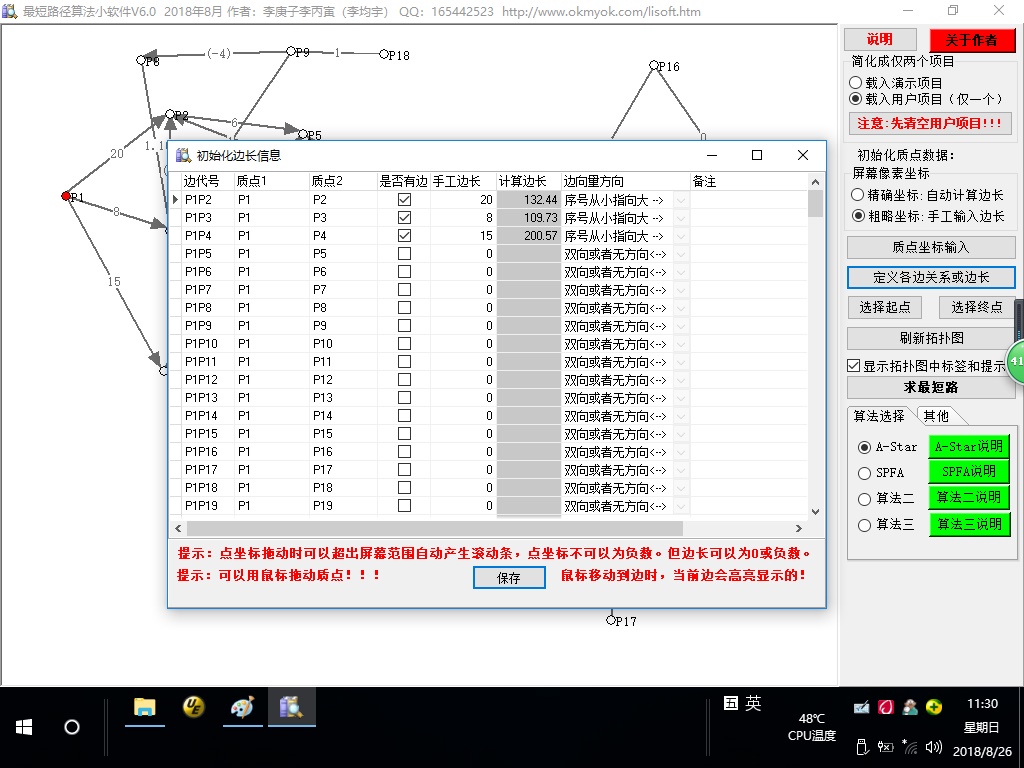This screenshot has height=768, width=1024.
Task: Check edge checkbox for P1P10
Action: 404,344
